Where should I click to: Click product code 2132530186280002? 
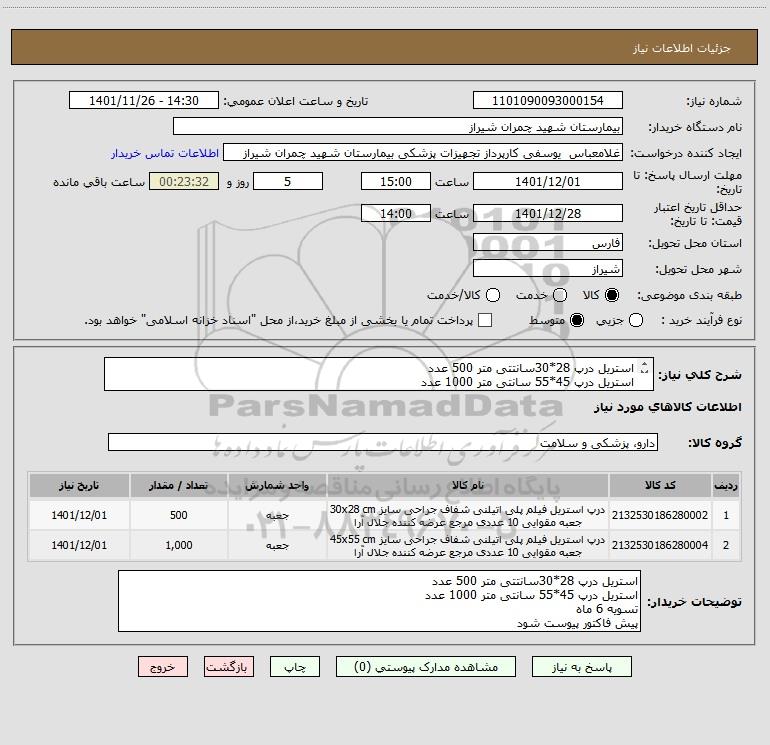coord(660,515)
